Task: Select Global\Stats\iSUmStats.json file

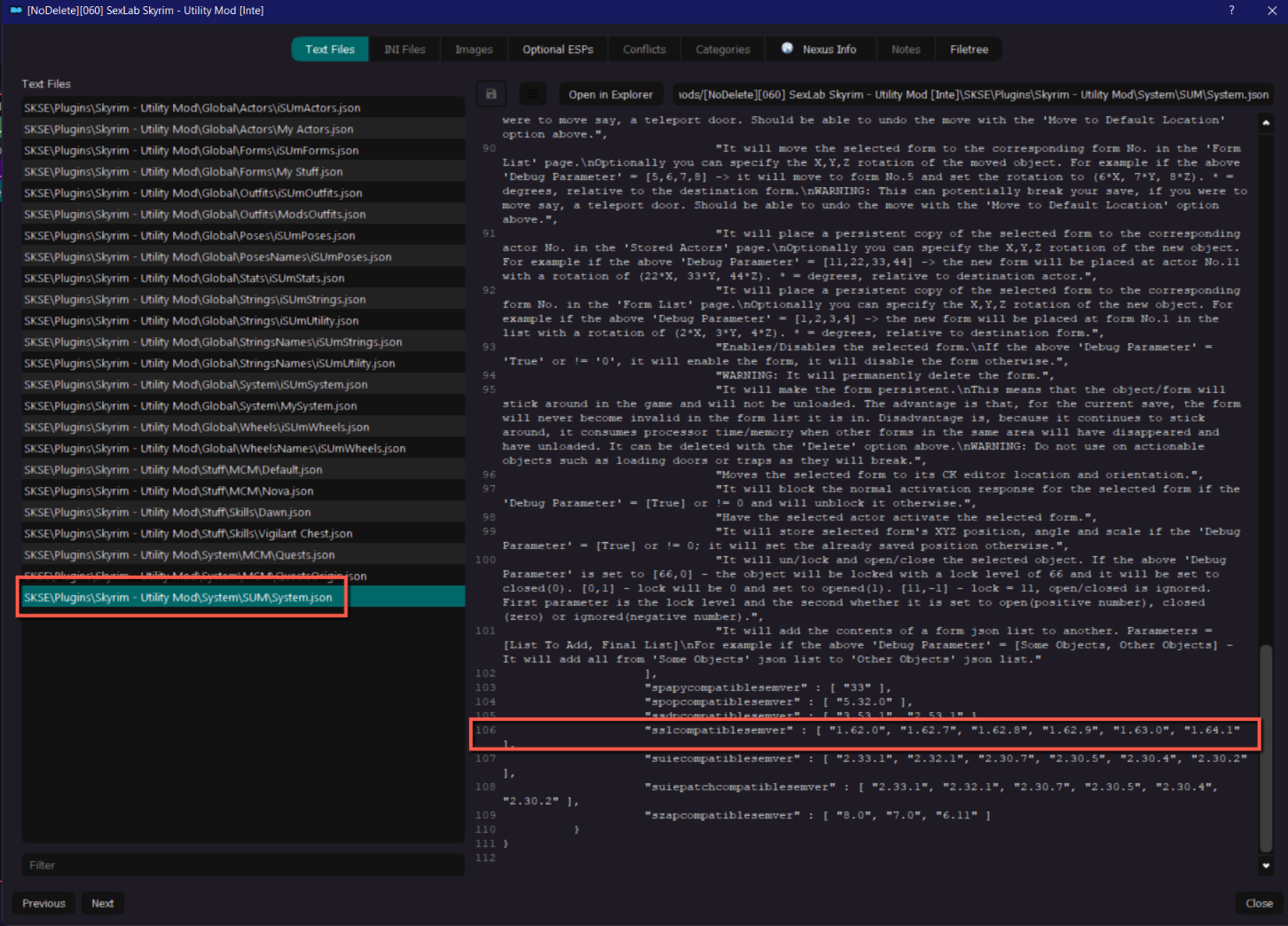Action: click(243, 278)
